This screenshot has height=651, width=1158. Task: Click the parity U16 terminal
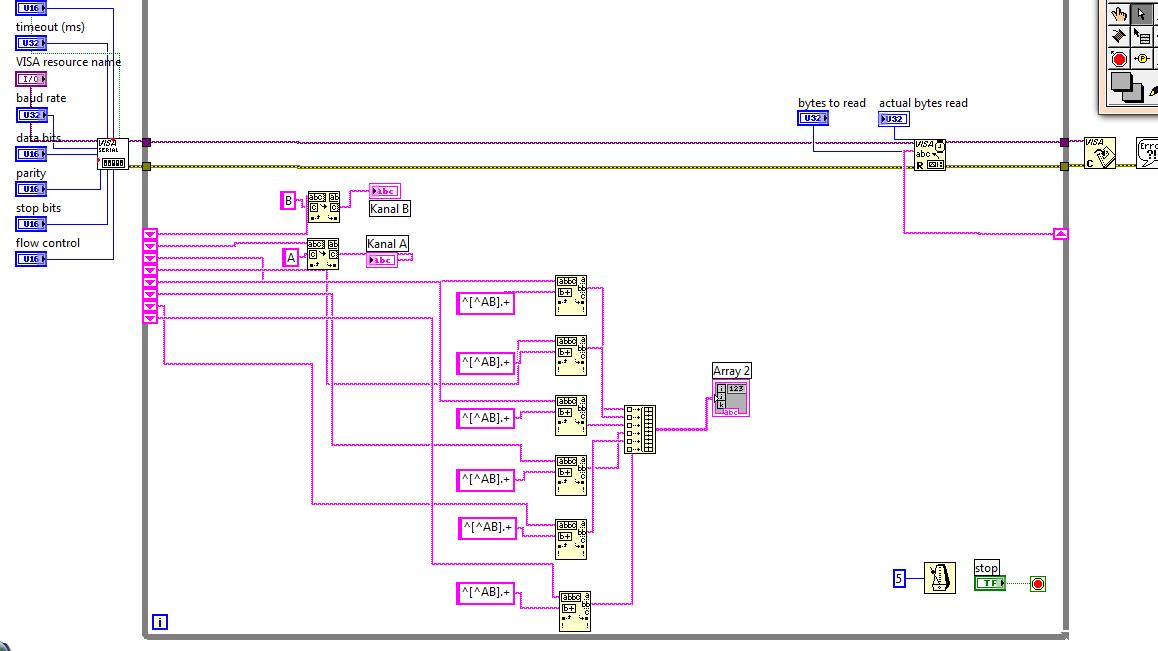click(x=31, y=188)
